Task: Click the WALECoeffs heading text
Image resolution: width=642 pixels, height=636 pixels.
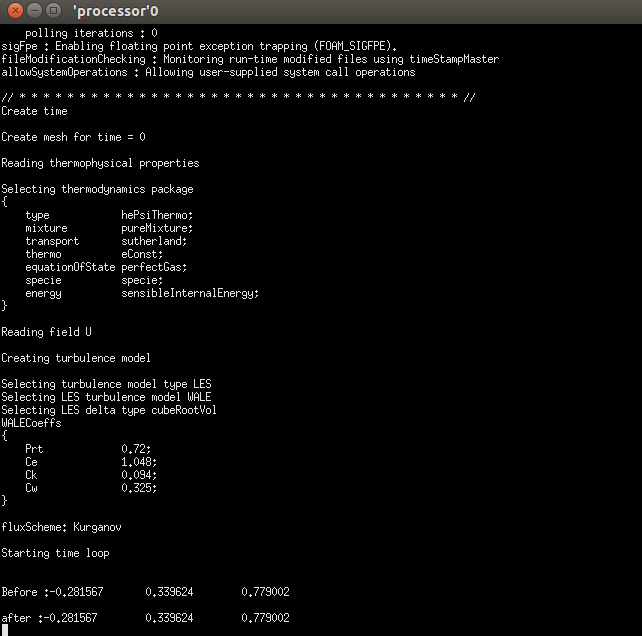Action: coord(32,423)
